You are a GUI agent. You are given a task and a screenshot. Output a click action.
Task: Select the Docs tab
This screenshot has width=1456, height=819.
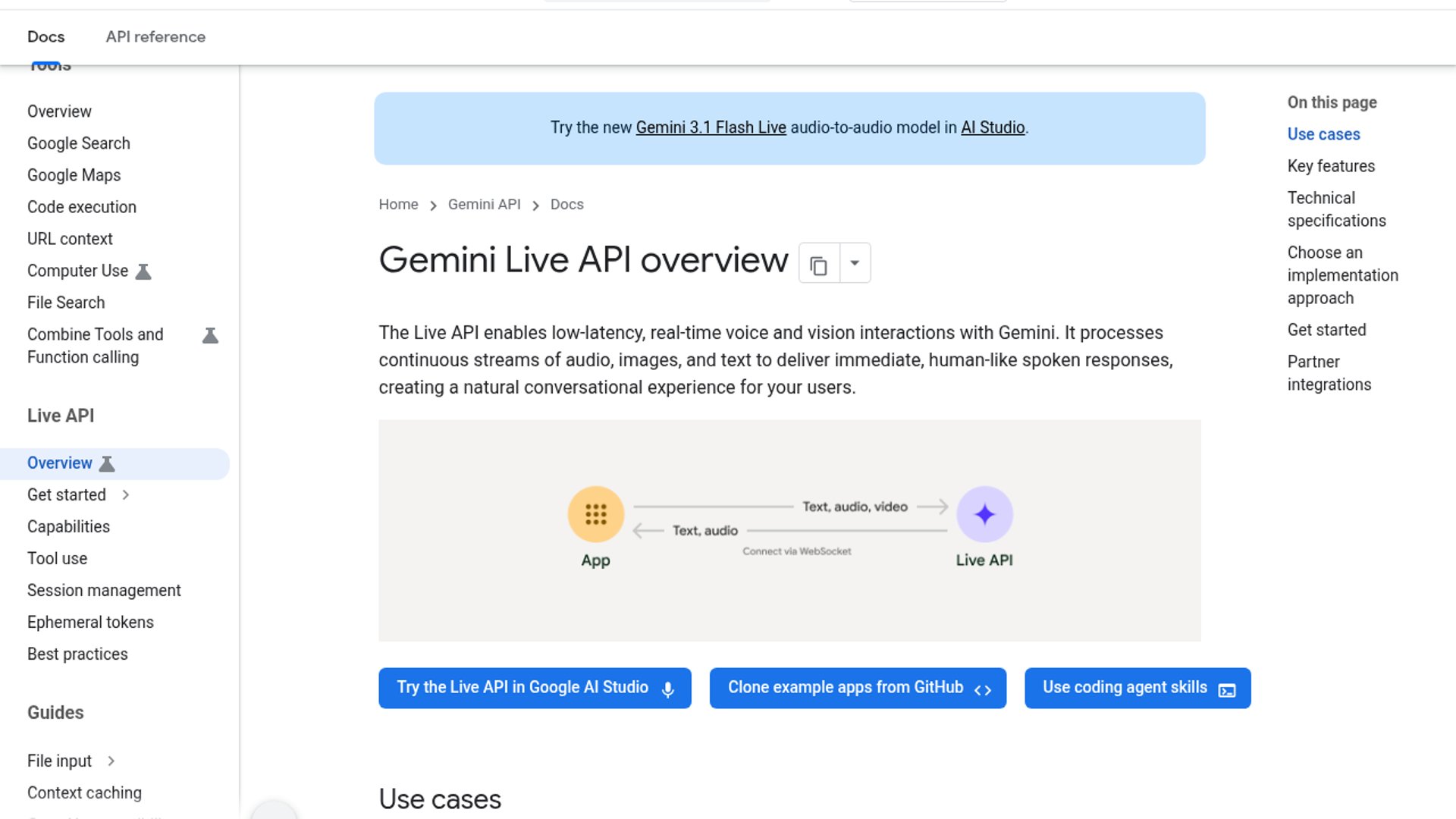(x=45, y=37)
